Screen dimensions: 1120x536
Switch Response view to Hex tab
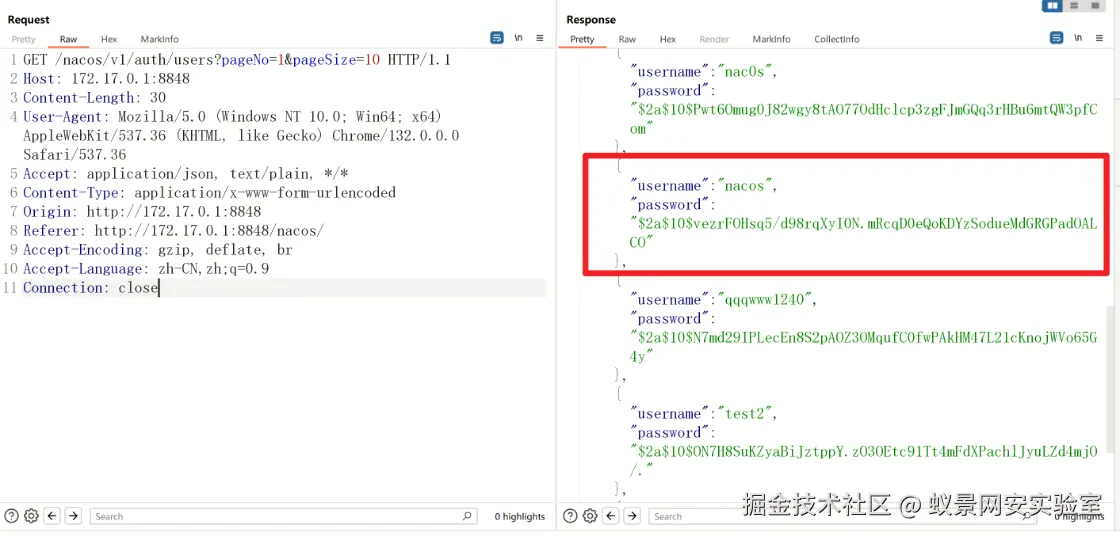point(668,39)
